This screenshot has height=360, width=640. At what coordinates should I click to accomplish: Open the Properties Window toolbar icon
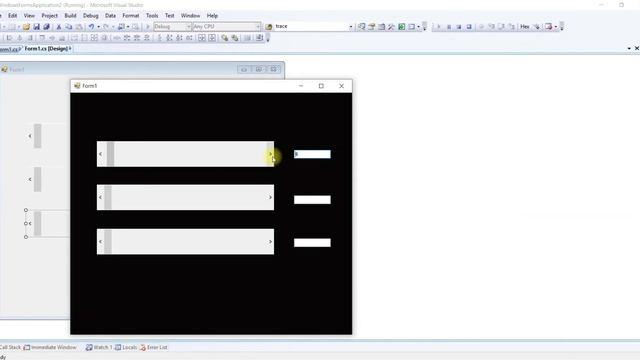pyautogui.click(x=371, y=27)
